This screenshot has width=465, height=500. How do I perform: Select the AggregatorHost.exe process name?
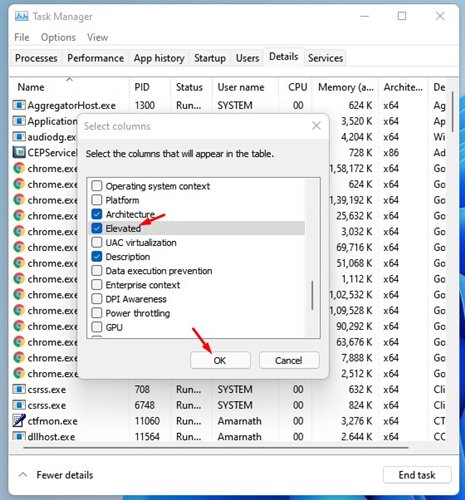71,105
